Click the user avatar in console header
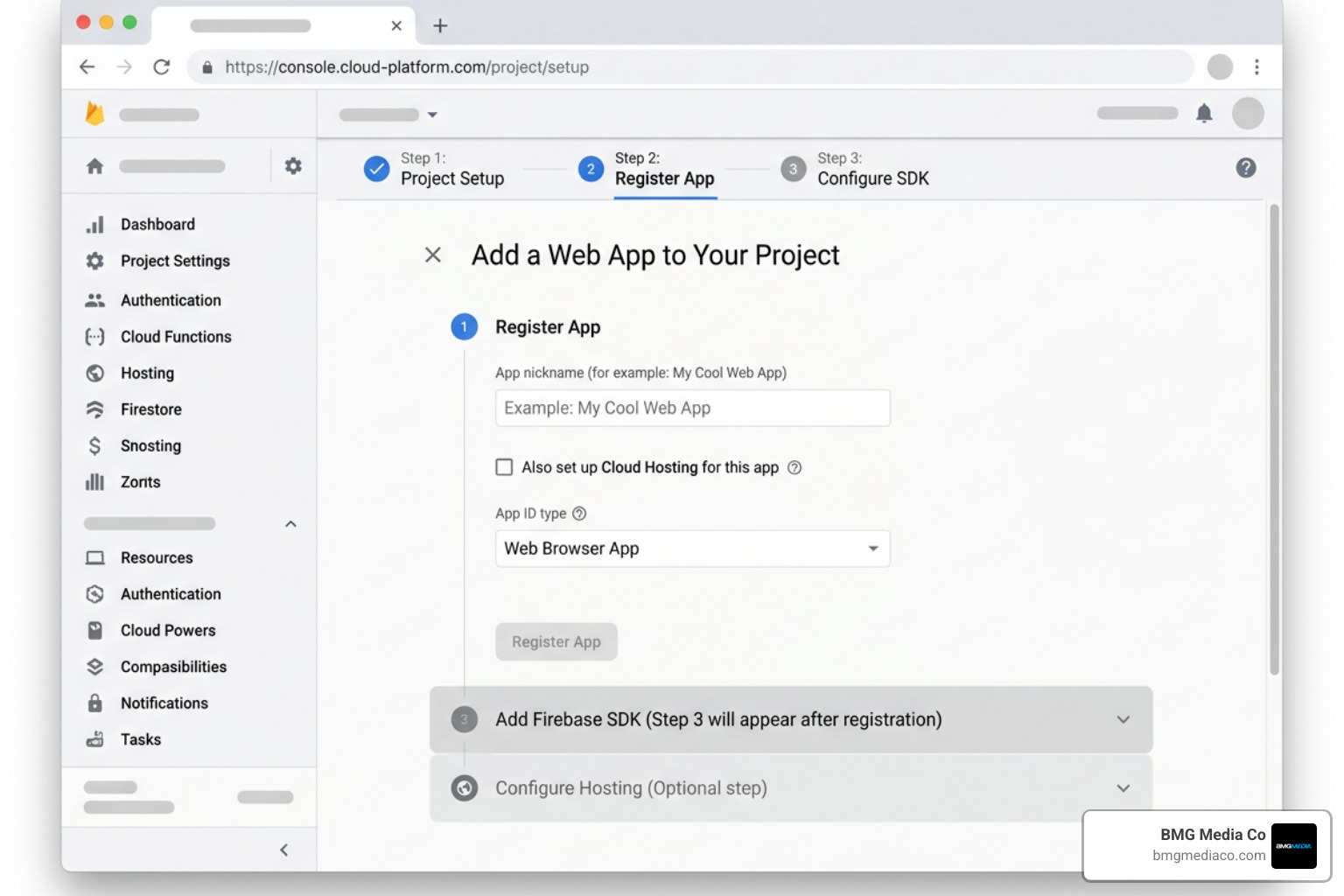 1248,113
